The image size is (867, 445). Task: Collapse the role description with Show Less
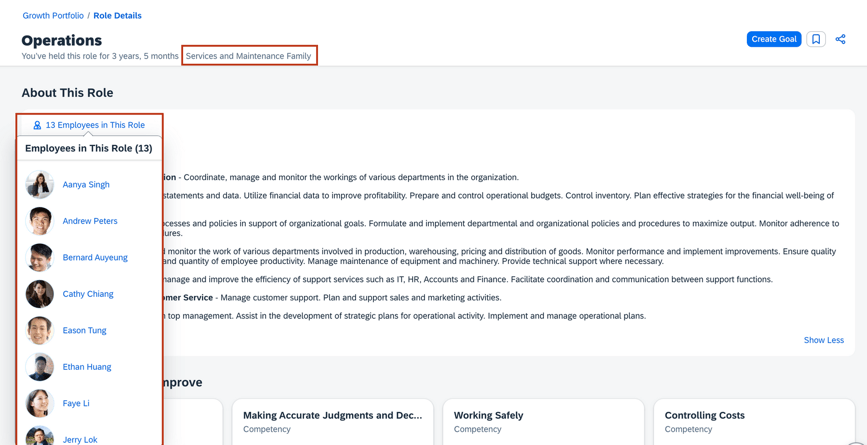tap(823, 340)
